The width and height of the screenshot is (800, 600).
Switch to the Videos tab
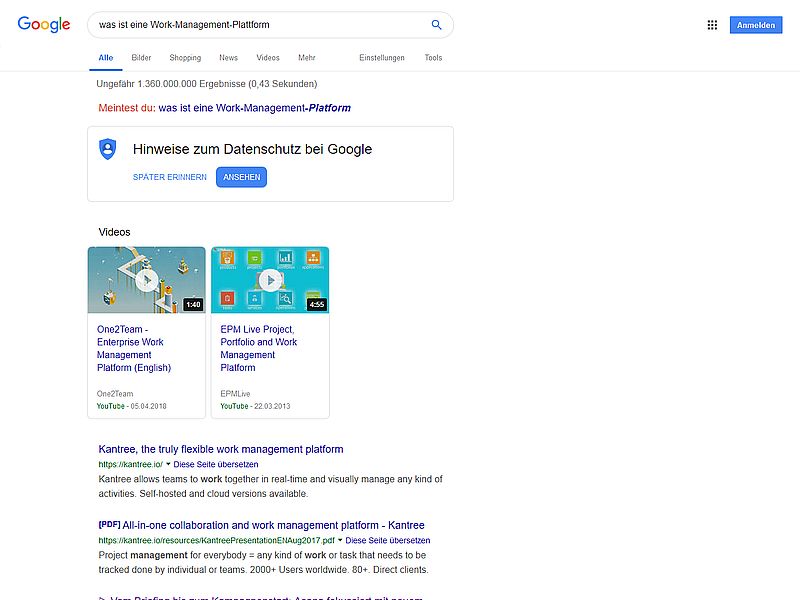(268, 58)
